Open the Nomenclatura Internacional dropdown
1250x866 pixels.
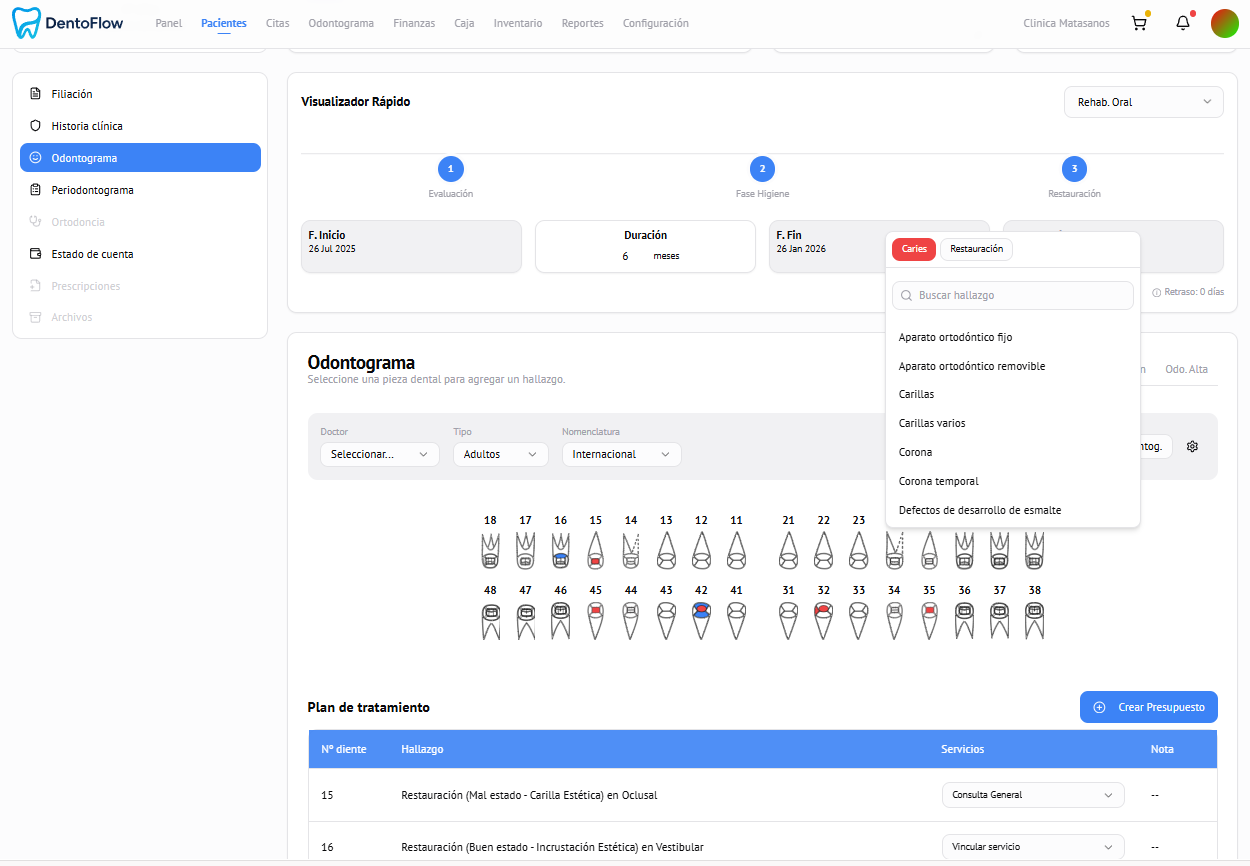620,454
